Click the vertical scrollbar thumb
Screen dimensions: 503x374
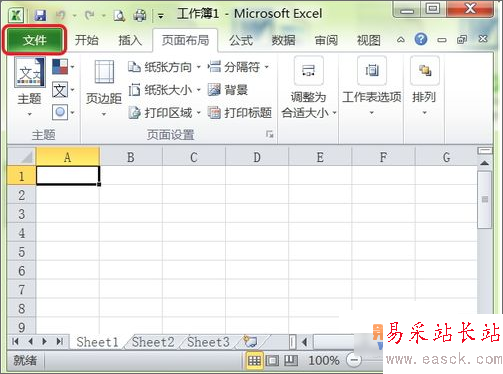point(485,199)
